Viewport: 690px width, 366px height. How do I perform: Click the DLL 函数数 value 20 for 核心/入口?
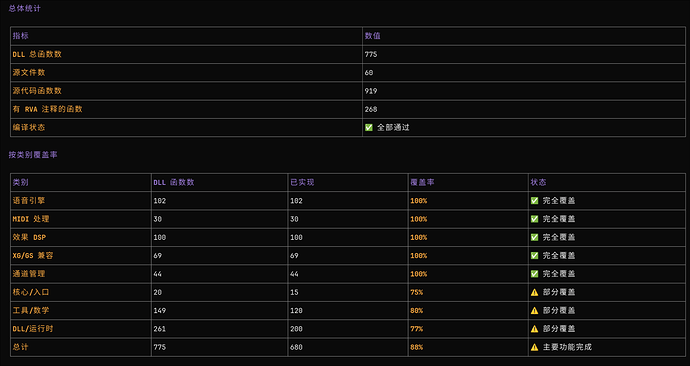click(x=158, y=292)
